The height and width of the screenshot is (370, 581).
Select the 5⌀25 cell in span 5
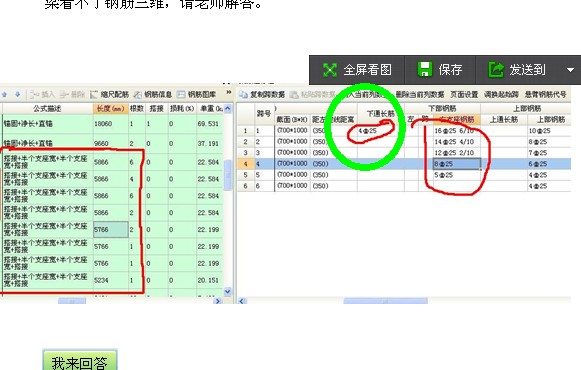[456, 175]
